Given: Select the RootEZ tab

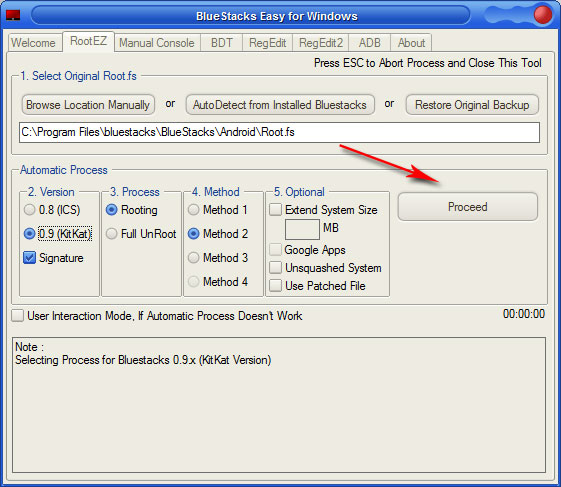Looking at the screenshot, I should click(x=88, y=41).
